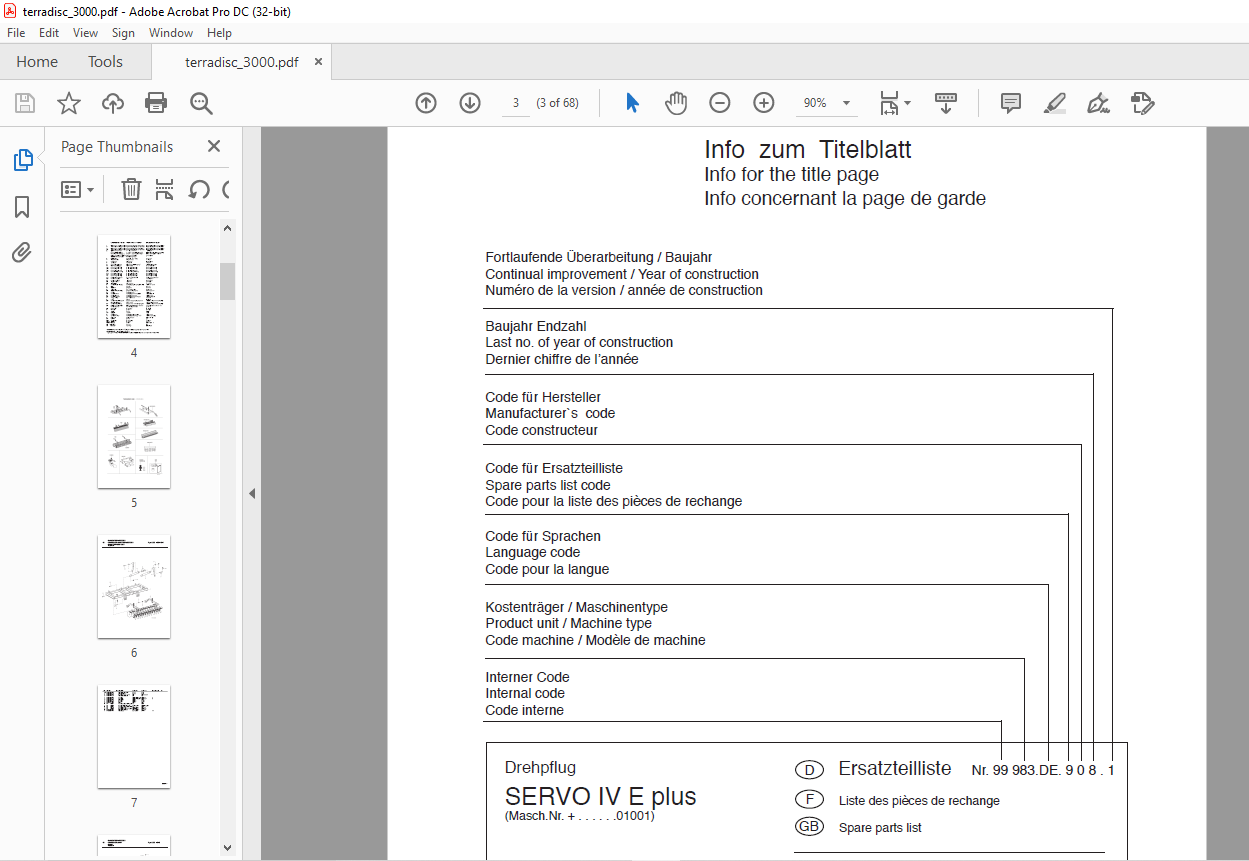Bookmark this file with the star icon

[x=69, y=103]
